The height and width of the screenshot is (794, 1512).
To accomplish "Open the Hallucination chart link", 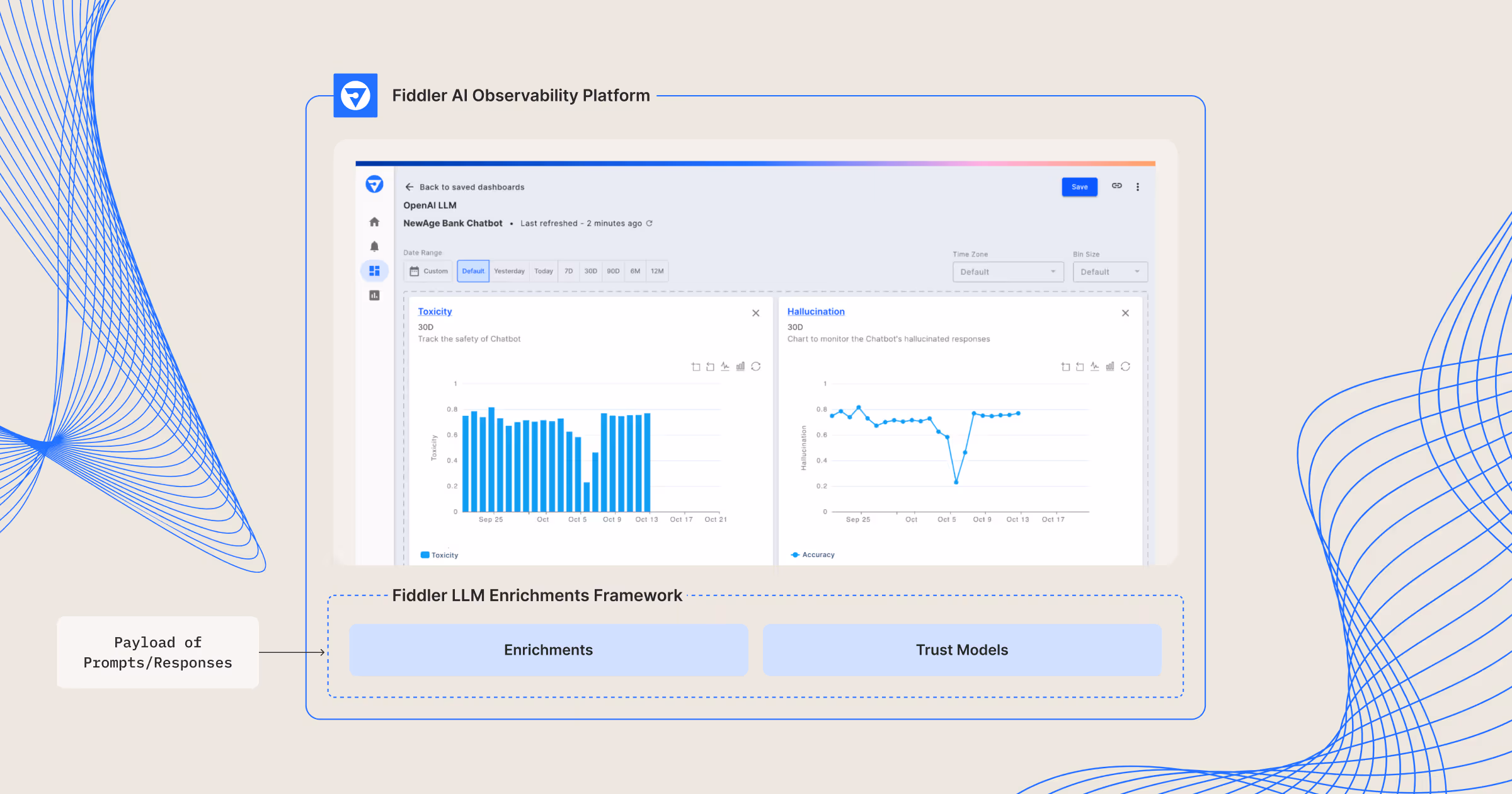I will 816,311.
